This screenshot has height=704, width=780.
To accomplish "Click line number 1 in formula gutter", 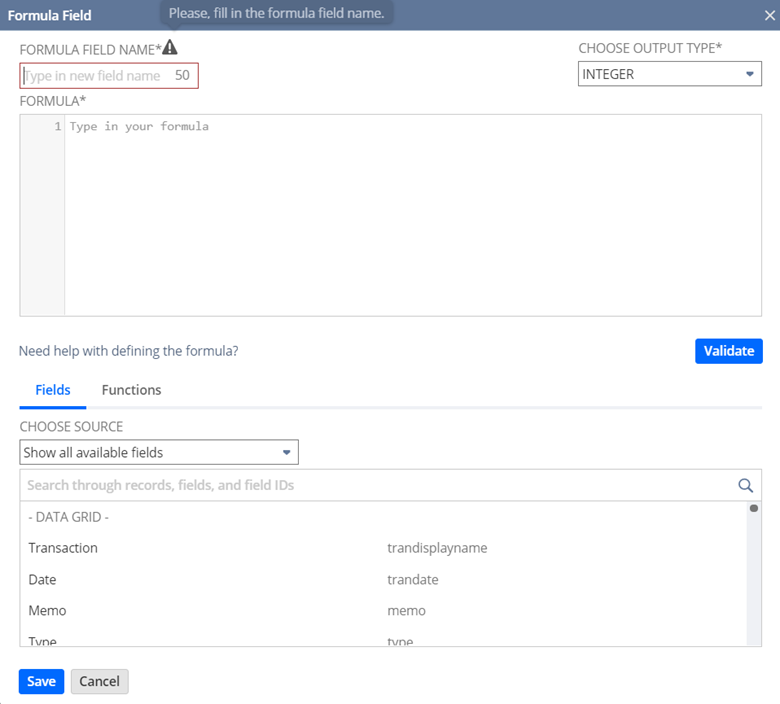I will pyautogui.click(x=57, y=127).
